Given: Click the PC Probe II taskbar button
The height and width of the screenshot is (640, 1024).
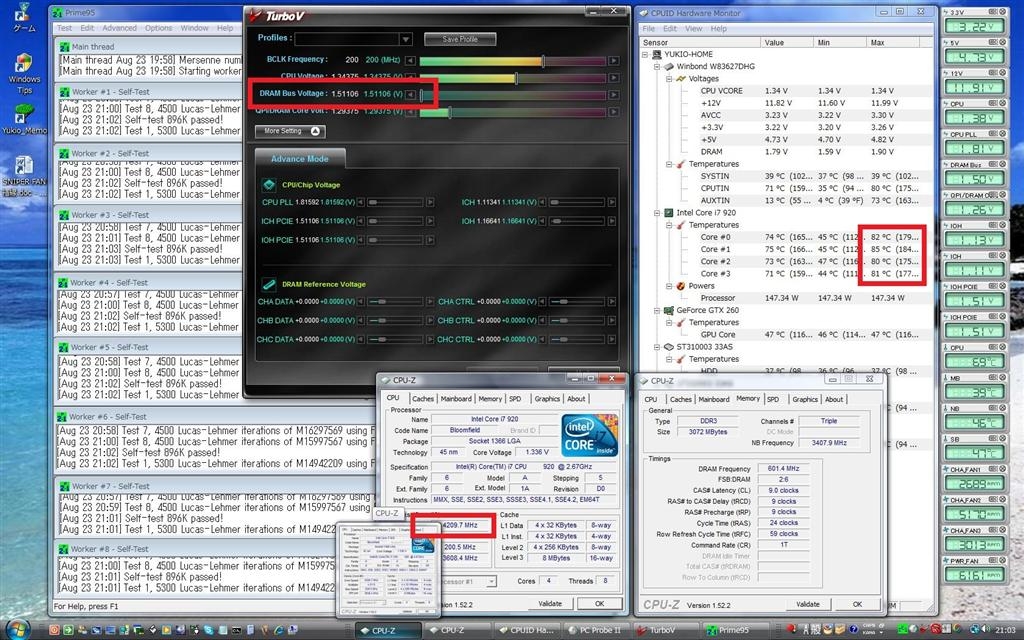Looking at the screenshot, I should point(593,630).
